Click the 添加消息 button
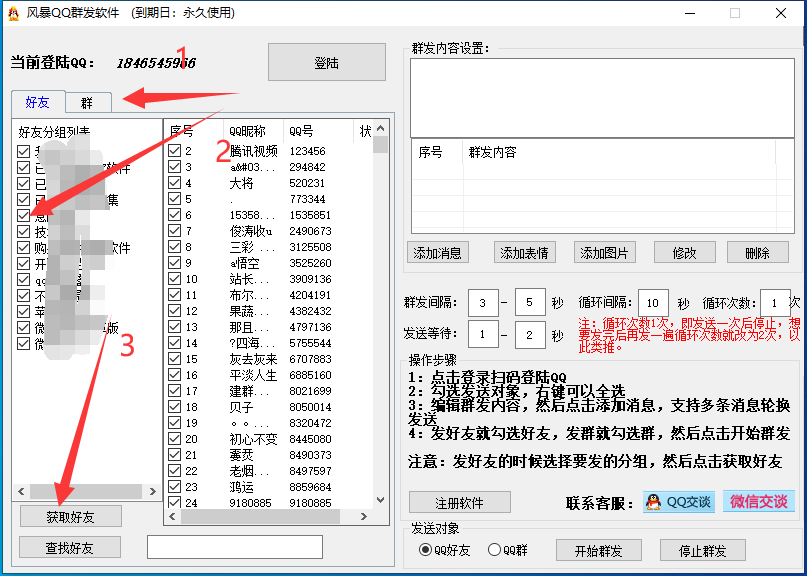The width and height of the screenshot is (807, 576). 437,252
